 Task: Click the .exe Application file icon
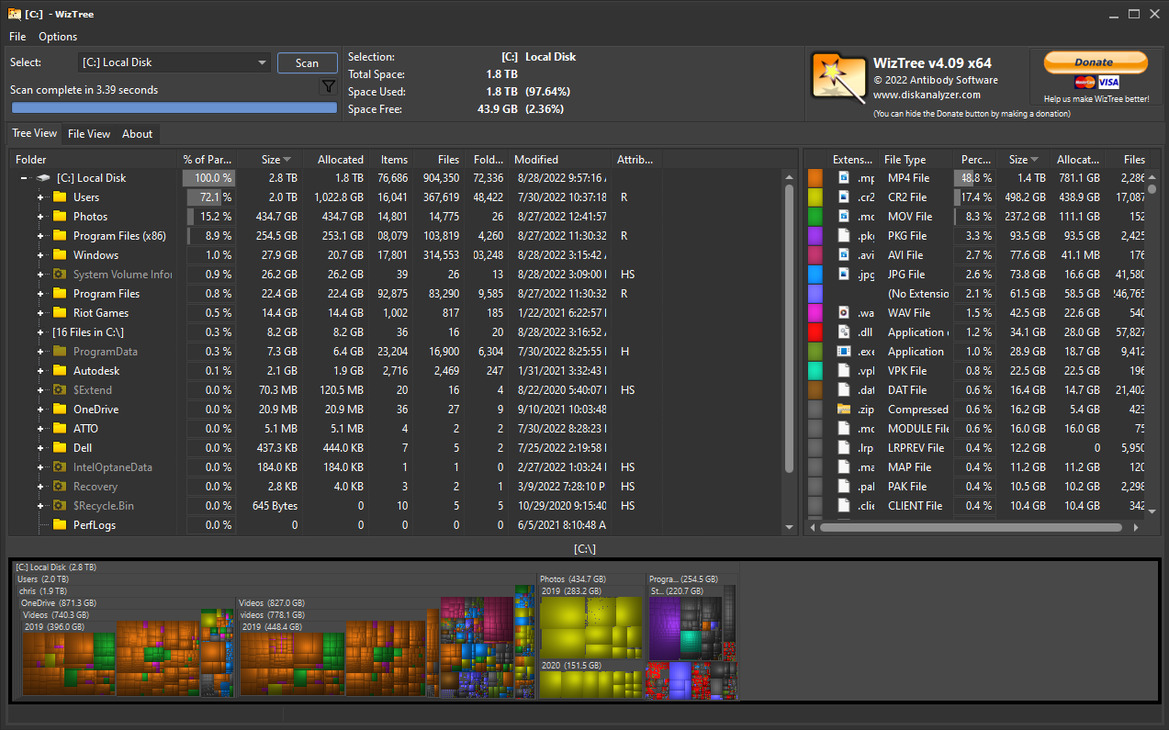843,351
